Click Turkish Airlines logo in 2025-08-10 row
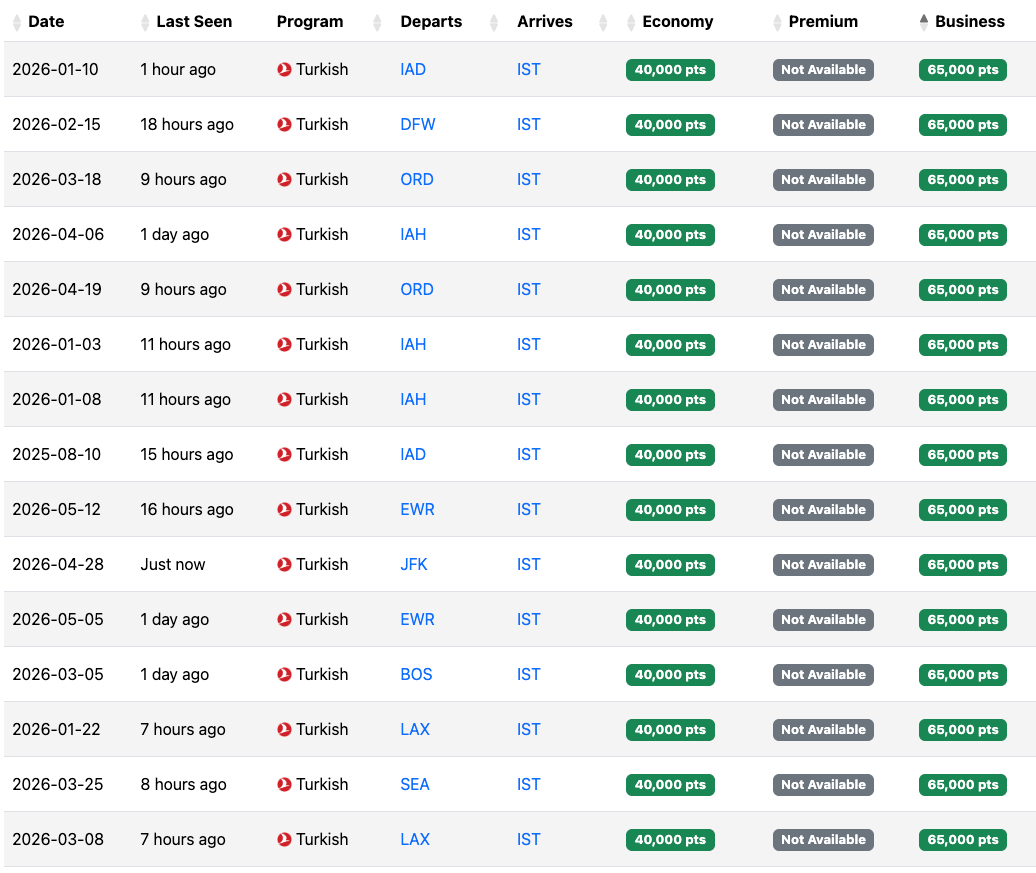1036x873 pixels. pyautogui.click(x=284, y=454)
